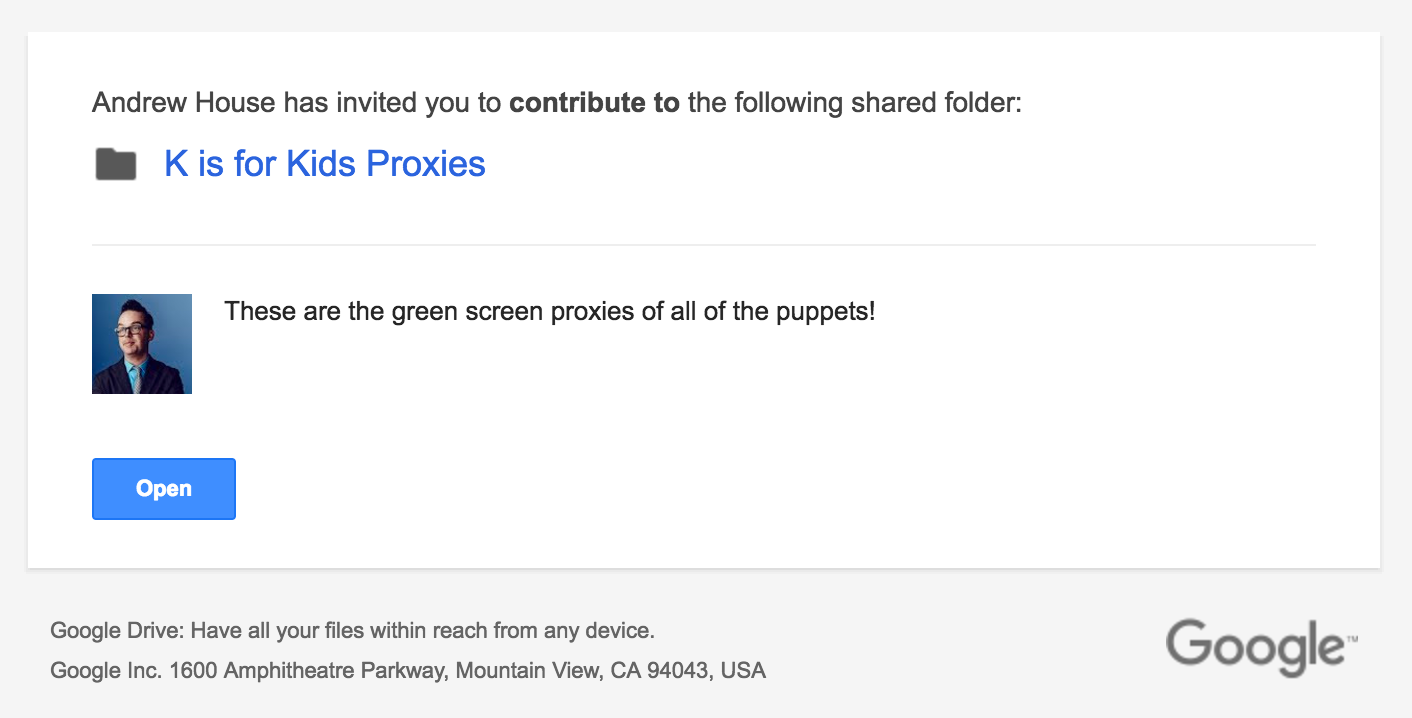Click the Google Inc. address line

click(407, 670)
